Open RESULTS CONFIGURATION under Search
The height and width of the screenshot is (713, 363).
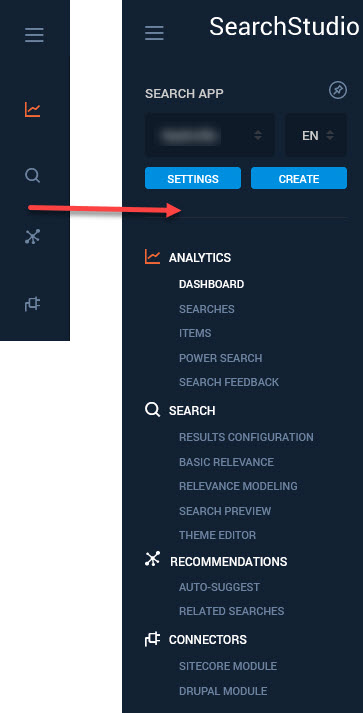[246, 437]
